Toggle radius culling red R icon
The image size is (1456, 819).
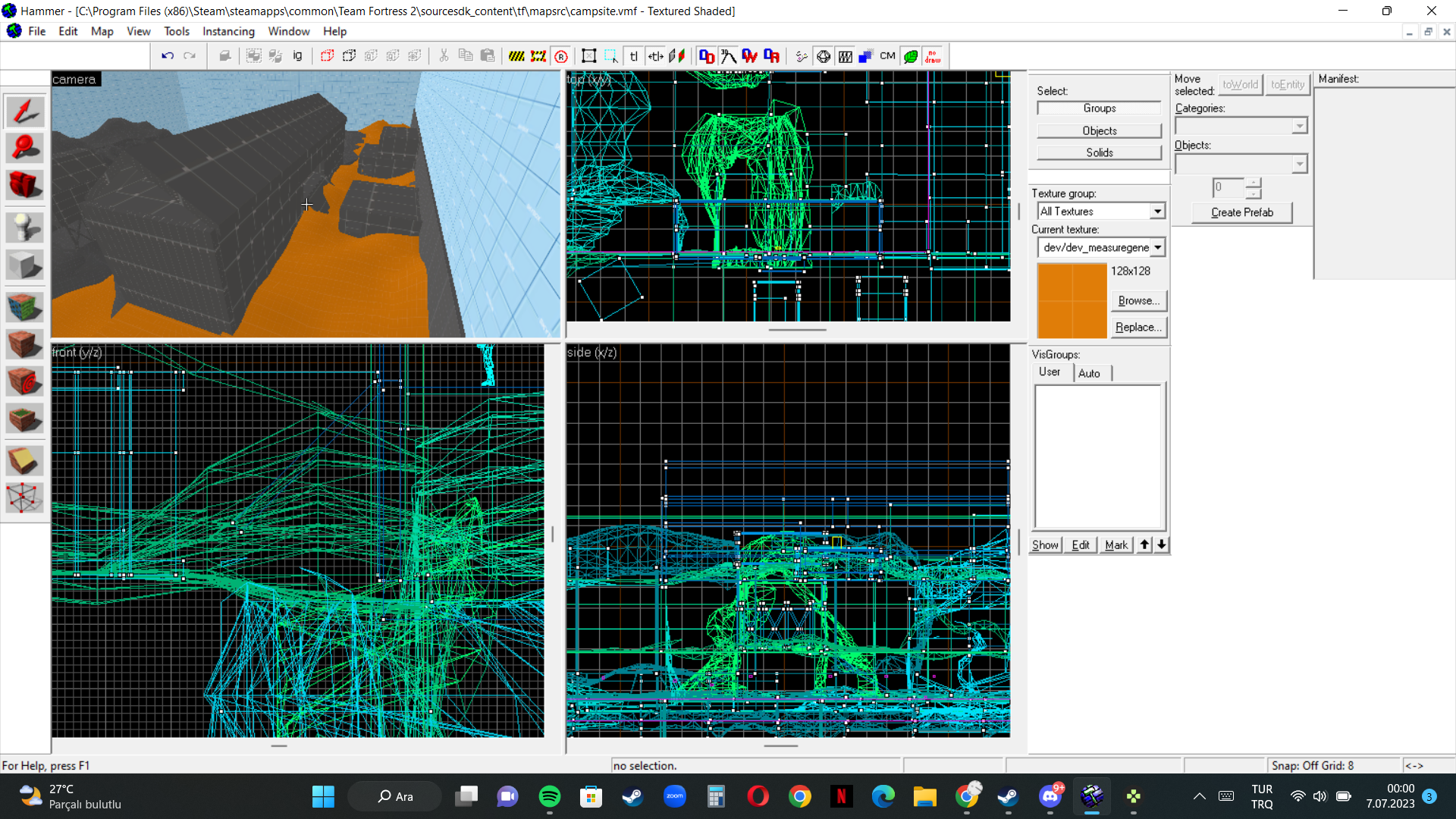[561, 56]
